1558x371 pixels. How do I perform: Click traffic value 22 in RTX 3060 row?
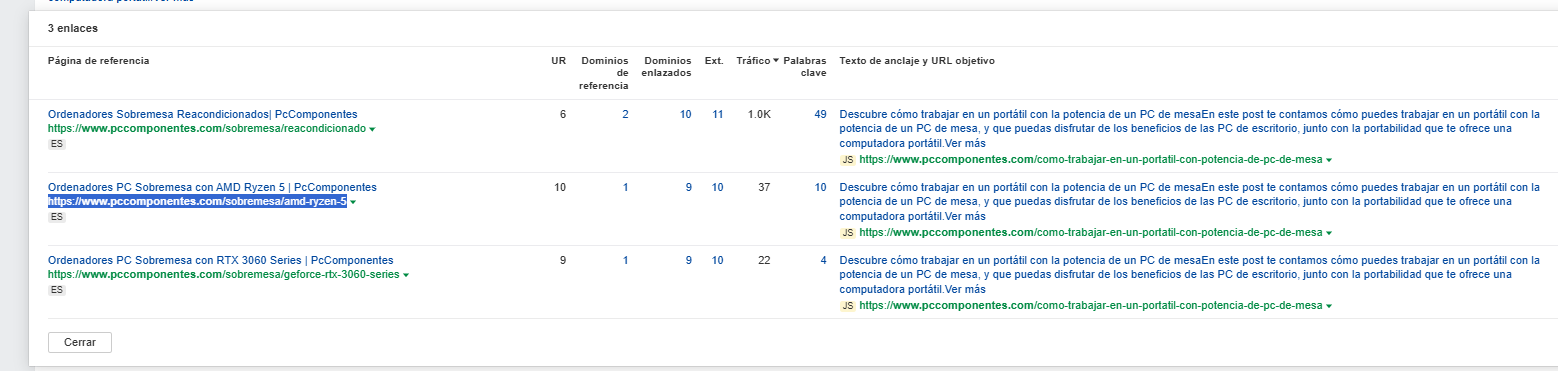point(764,260)
